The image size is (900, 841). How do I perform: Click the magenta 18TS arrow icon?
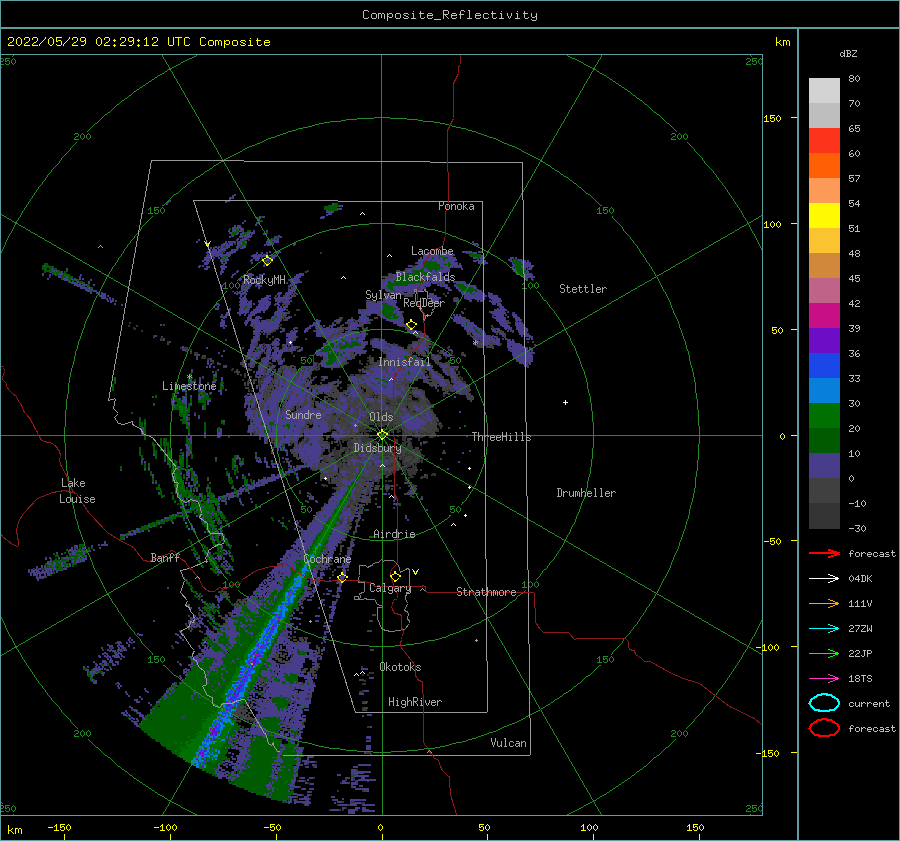coord(824,679)
